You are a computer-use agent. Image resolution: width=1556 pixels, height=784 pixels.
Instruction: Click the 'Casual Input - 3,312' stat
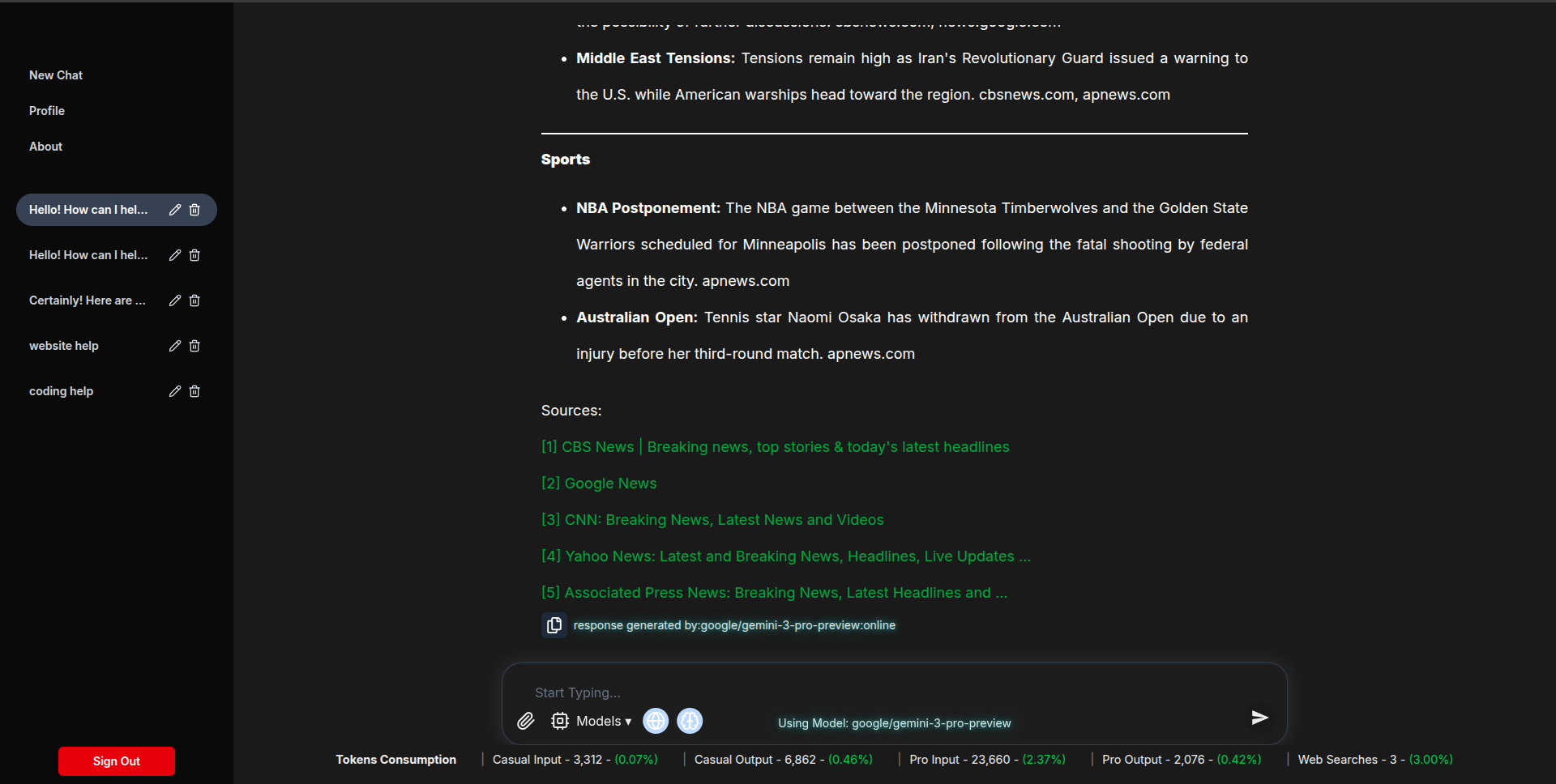[x=575, y=760]
